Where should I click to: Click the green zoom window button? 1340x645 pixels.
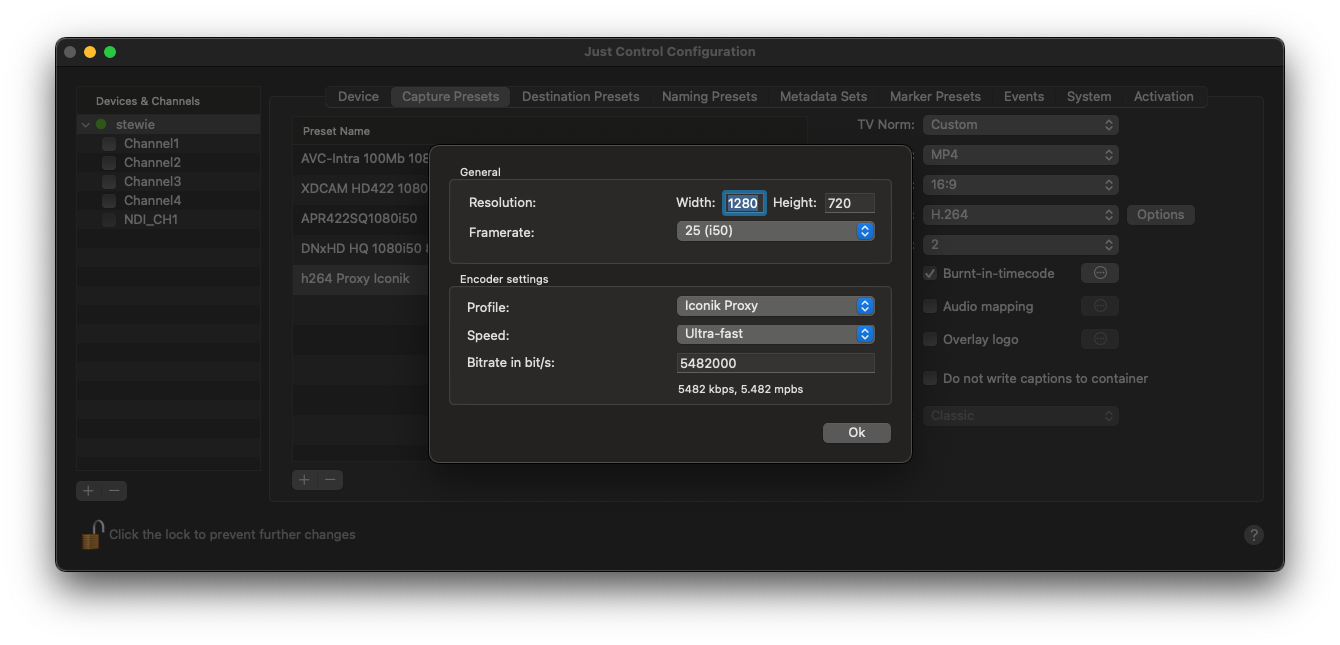110,52
